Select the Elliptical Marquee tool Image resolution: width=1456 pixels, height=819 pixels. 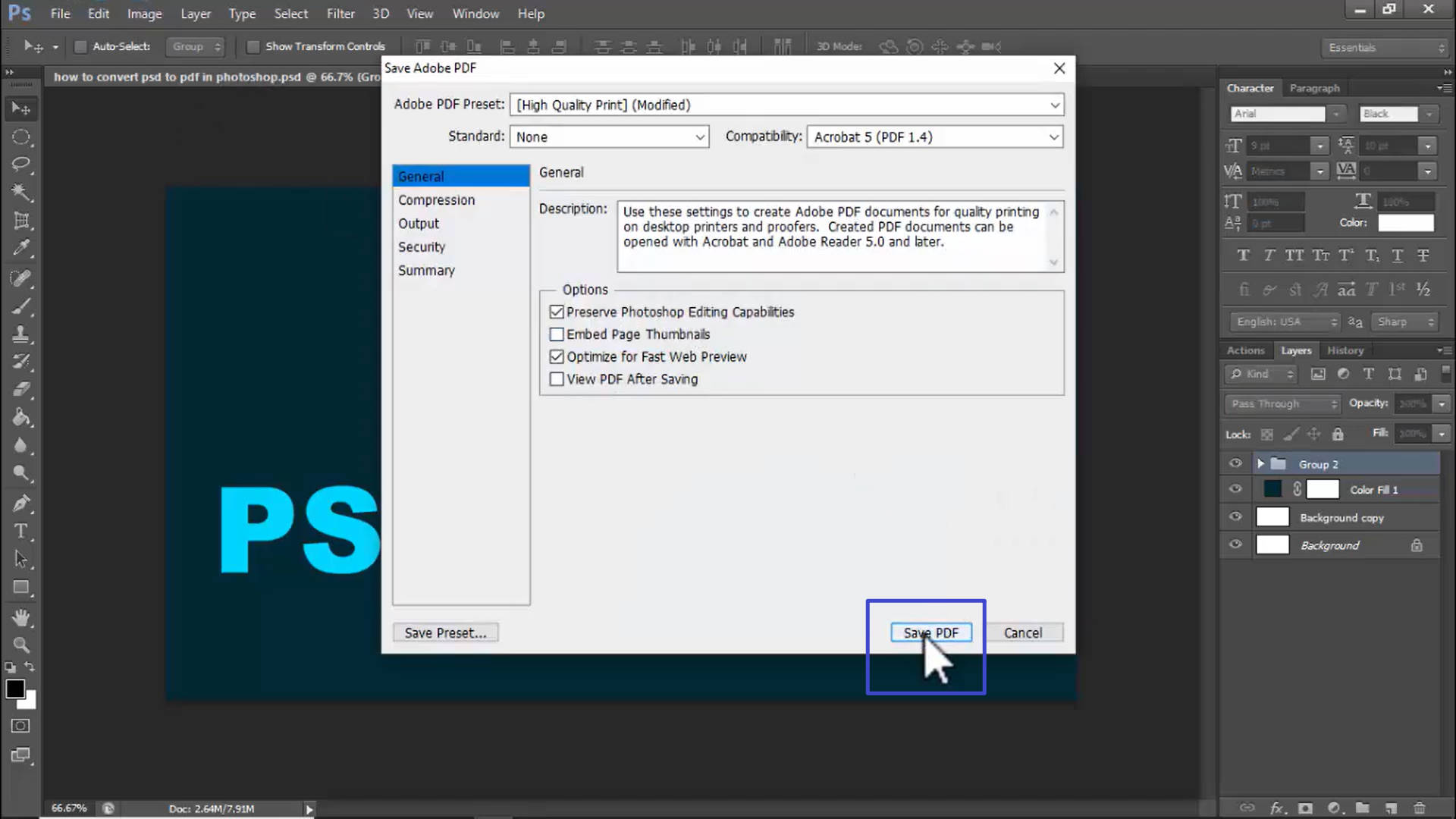(21, 137)
